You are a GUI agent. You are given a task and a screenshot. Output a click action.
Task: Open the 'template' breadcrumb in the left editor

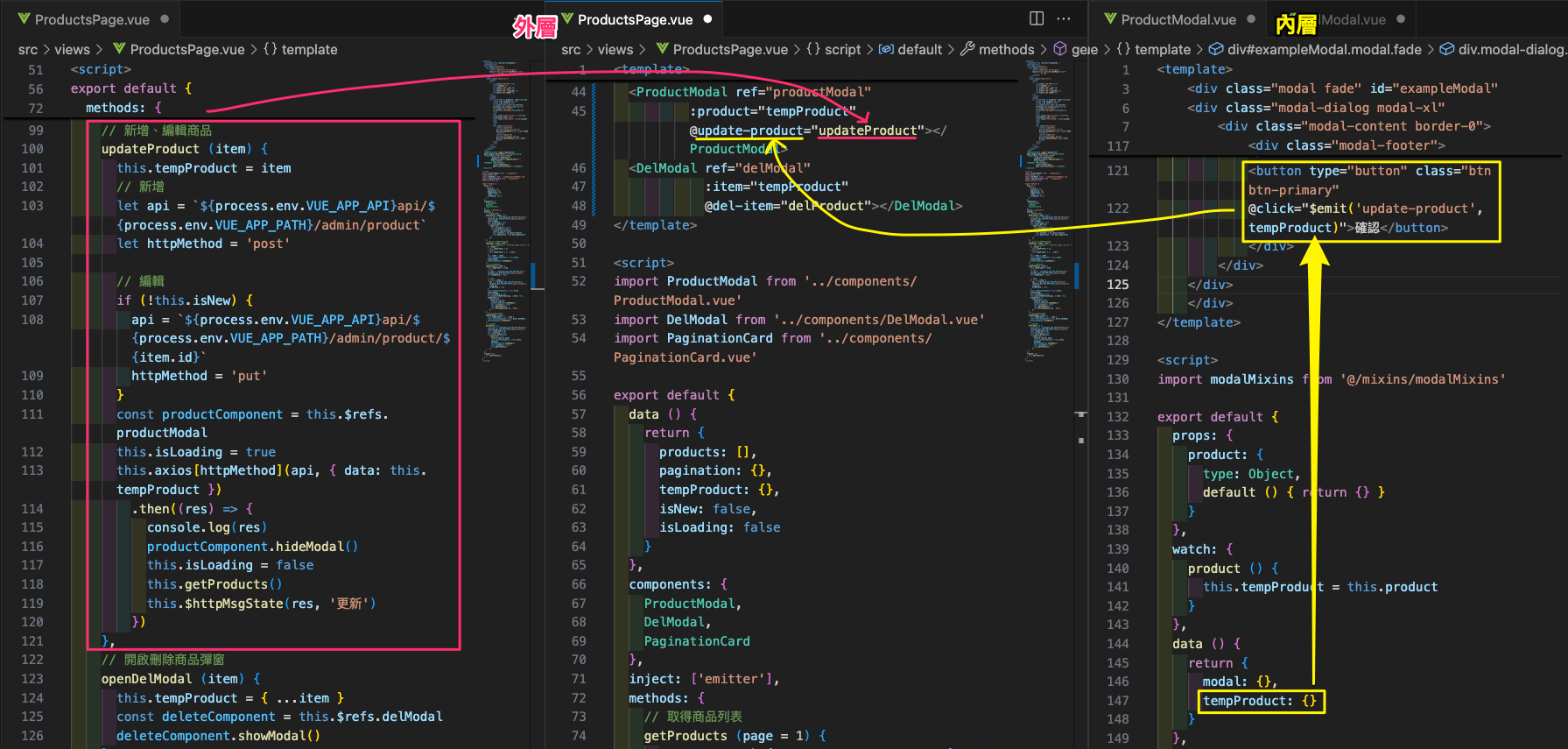coord(309,49)
